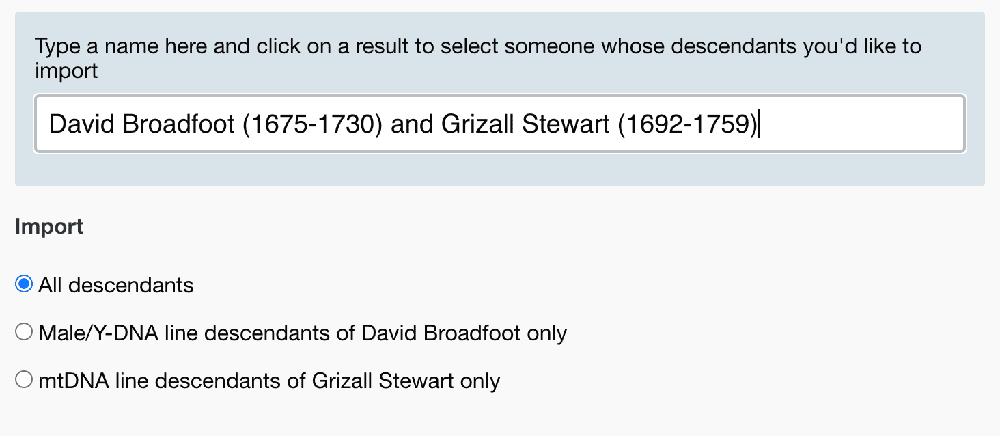Viewport: 1000px width, 436px height.
Task: Select the All descendants radio button
Action: tap(24, 285)
